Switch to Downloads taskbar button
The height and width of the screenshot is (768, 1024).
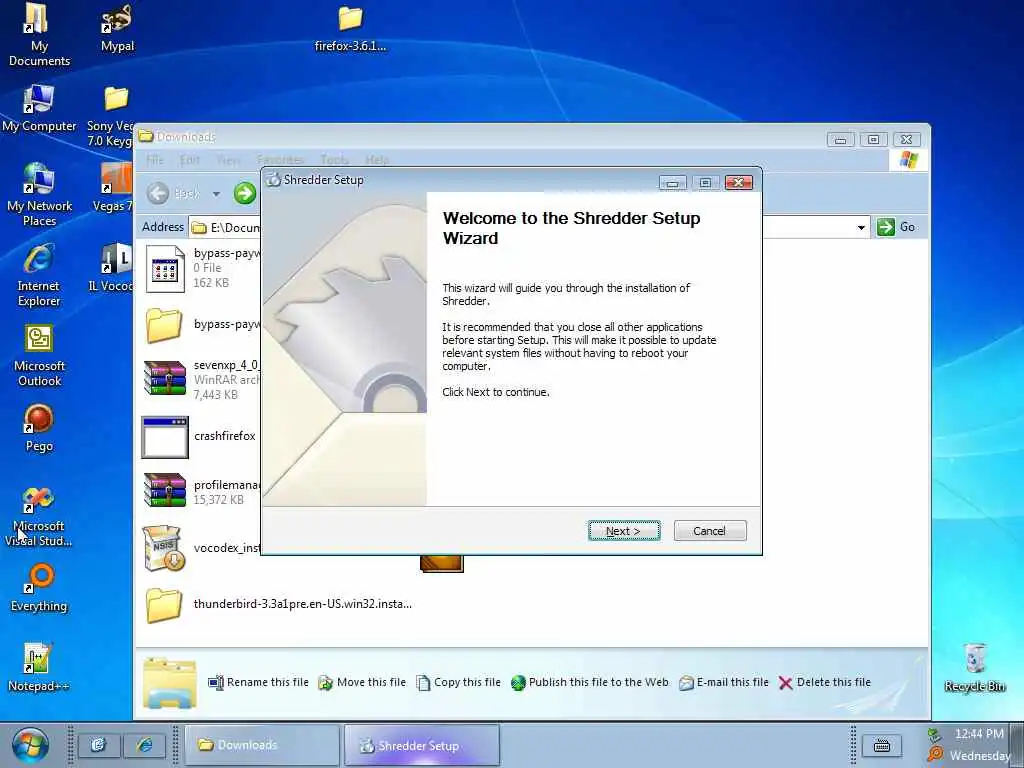(x=262, y=745)
